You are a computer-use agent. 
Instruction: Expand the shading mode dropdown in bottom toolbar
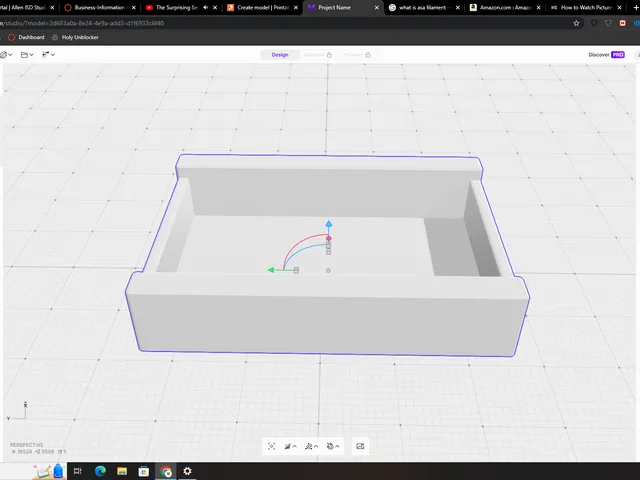[290, 446]
